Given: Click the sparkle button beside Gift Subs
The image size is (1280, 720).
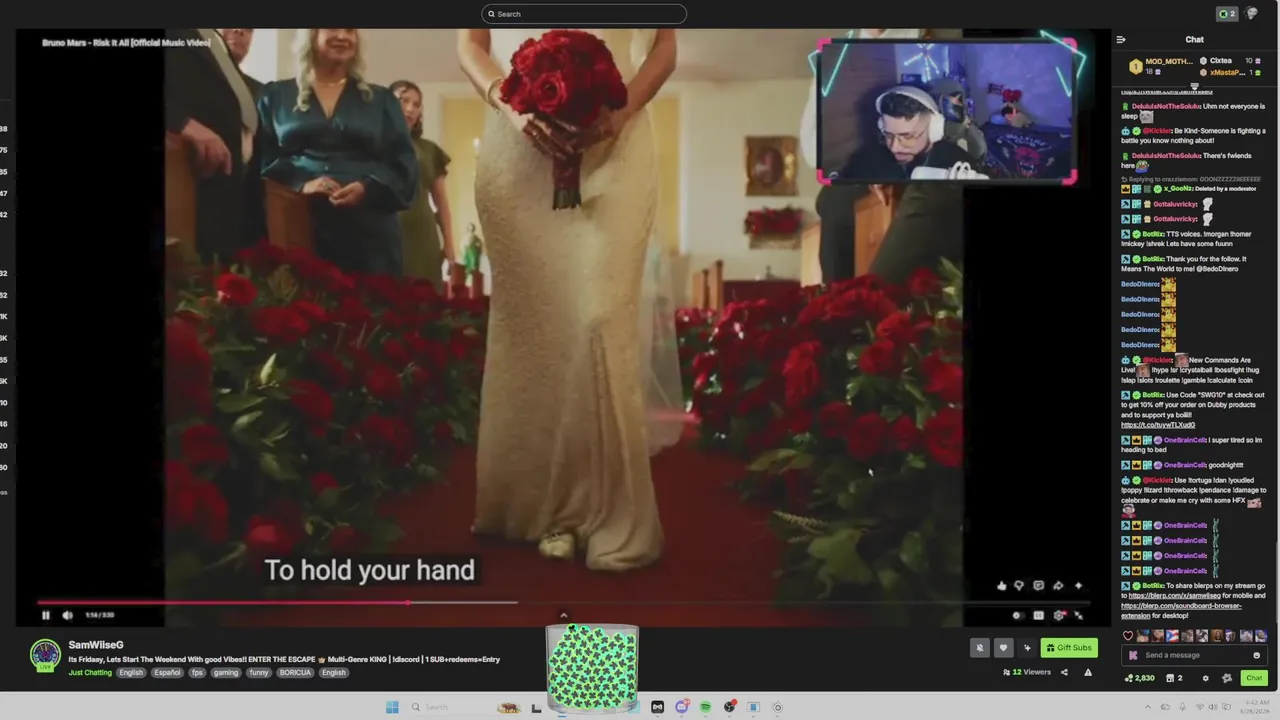Looking at the screenshot, I should tap(1027, 648).
